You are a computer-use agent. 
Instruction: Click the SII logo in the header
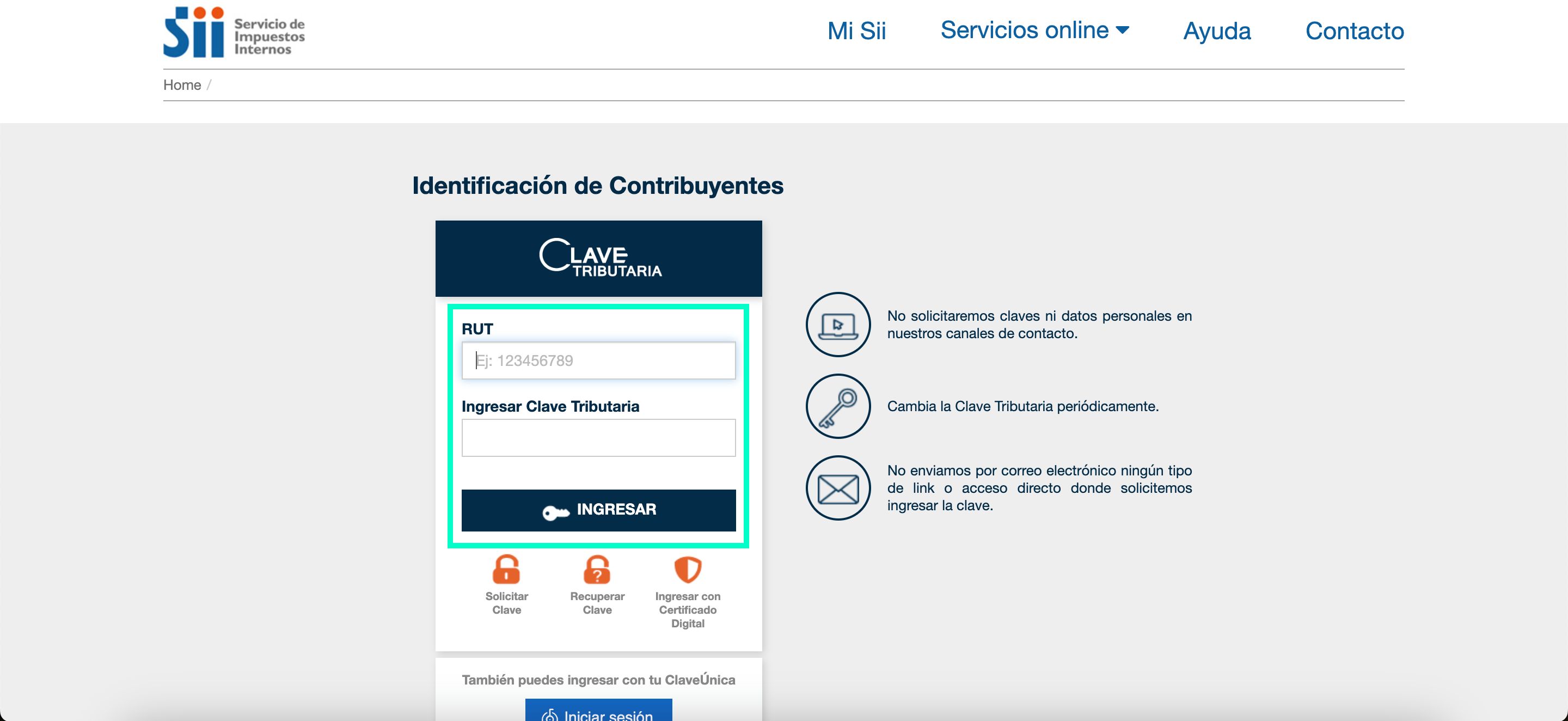234,32
